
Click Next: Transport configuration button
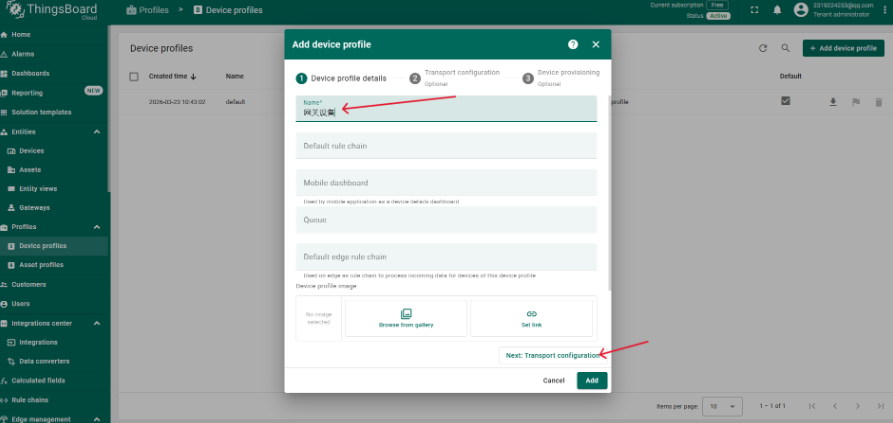coord(551,355)
